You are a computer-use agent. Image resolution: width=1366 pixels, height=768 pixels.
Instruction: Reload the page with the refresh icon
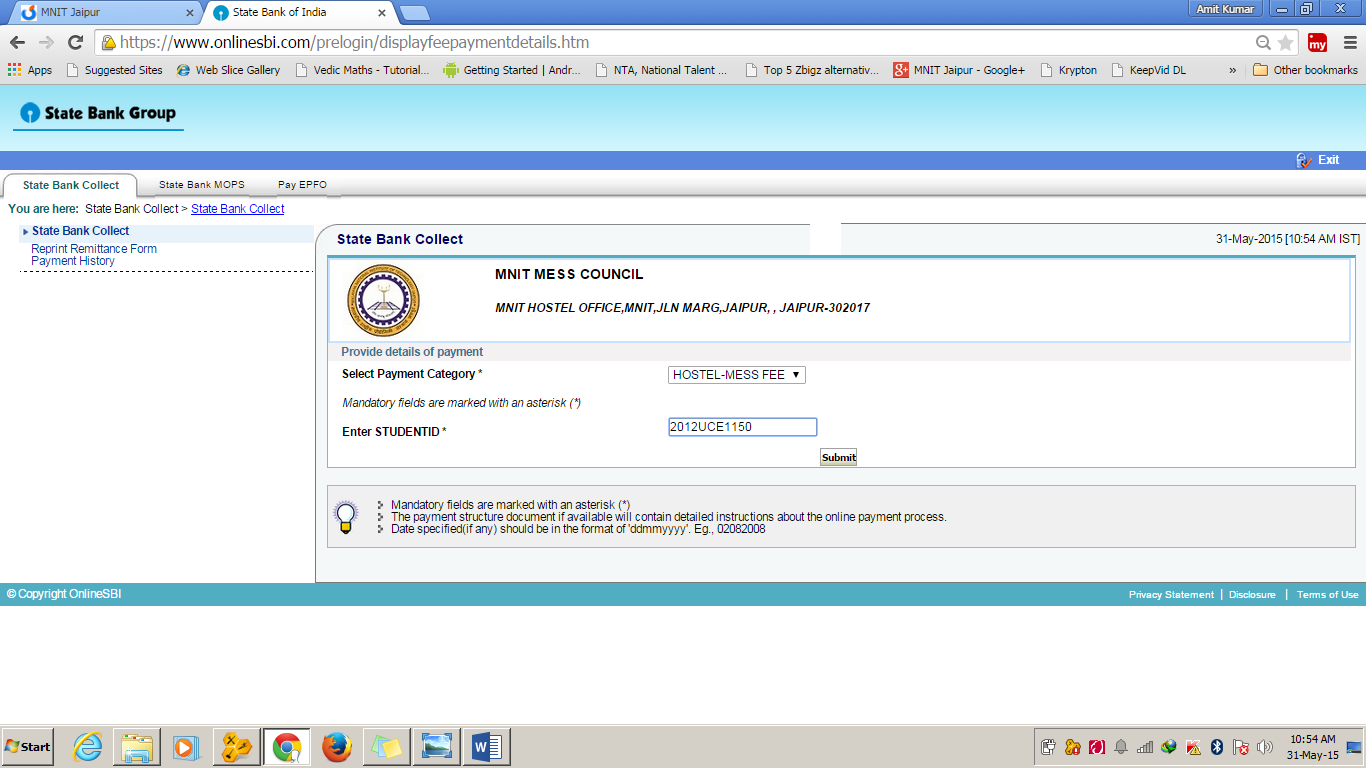[x=75, y=43]
